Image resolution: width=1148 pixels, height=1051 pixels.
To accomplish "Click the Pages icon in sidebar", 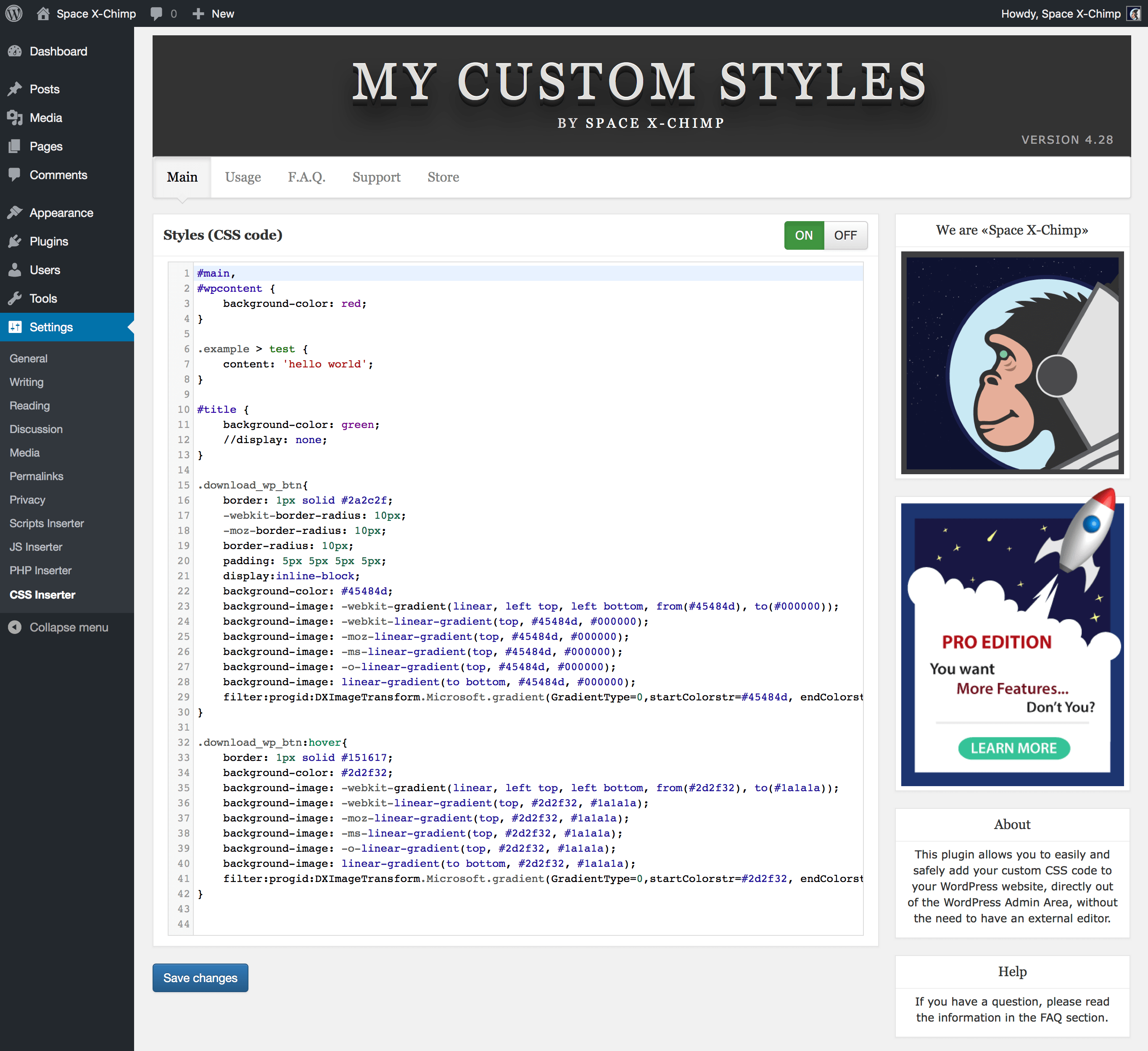I will (x=15, y=146).
